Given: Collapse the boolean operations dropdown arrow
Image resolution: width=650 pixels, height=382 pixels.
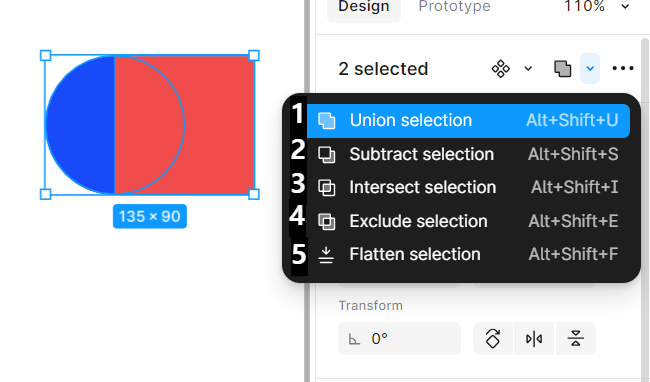Looking at the screenshot, I should [x=590, y=69].
